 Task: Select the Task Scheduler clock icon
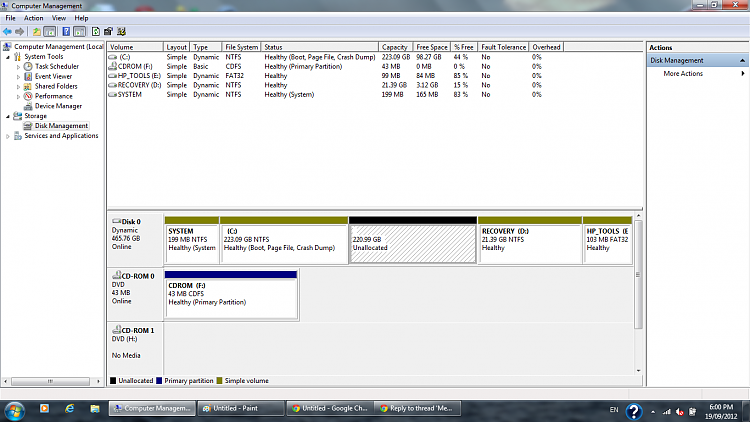pyautogui.click(x=28, y=67)
